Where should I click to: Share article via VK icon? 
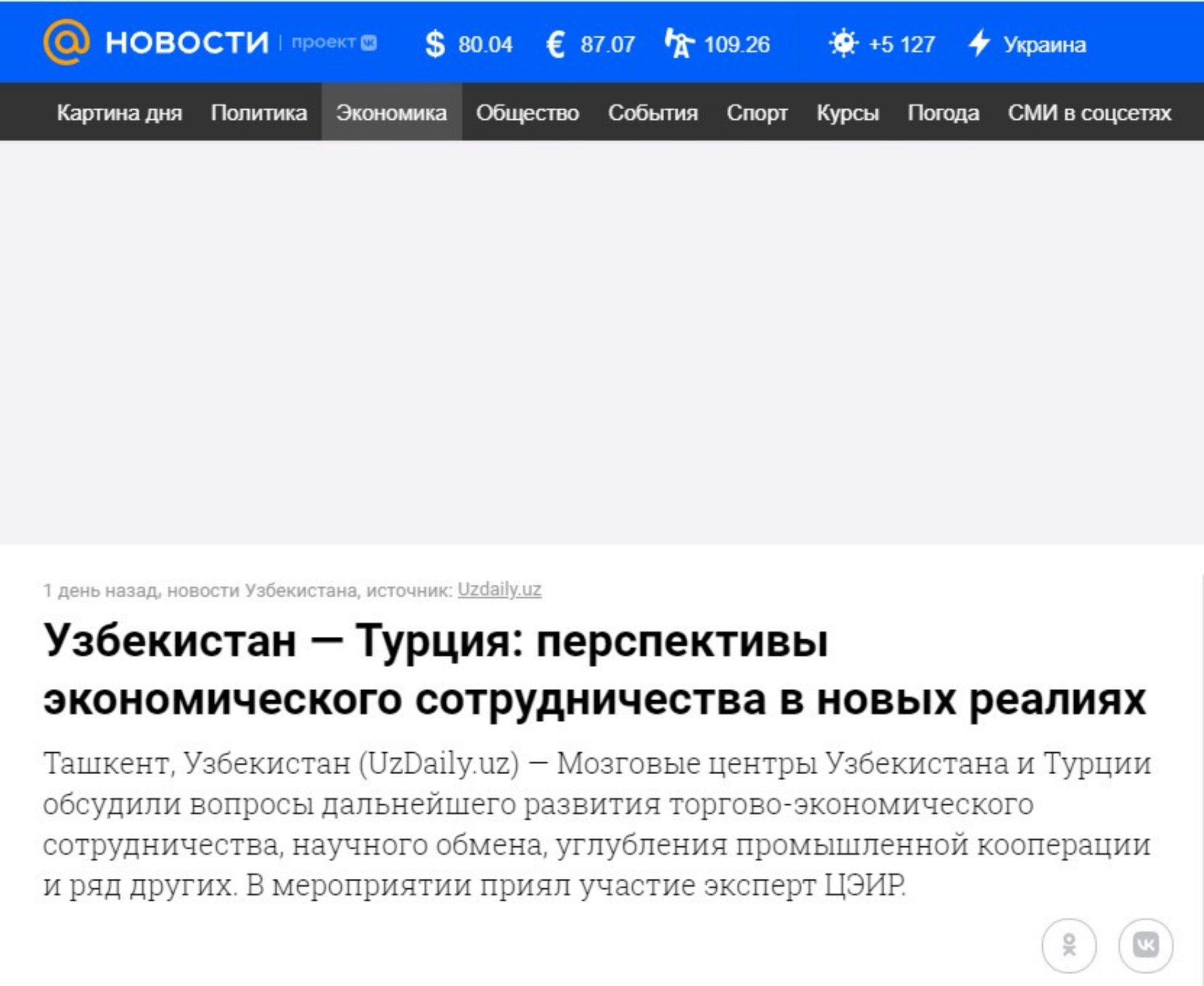(1145, 945)
